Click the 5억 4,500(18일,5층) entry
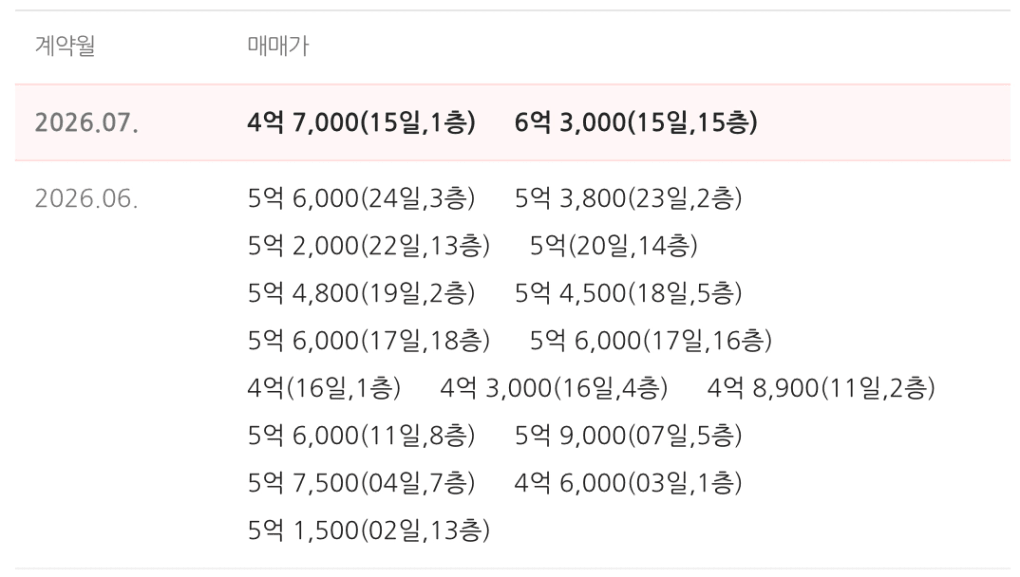The width and height of the screenshot is (1020, 577). 628,293
